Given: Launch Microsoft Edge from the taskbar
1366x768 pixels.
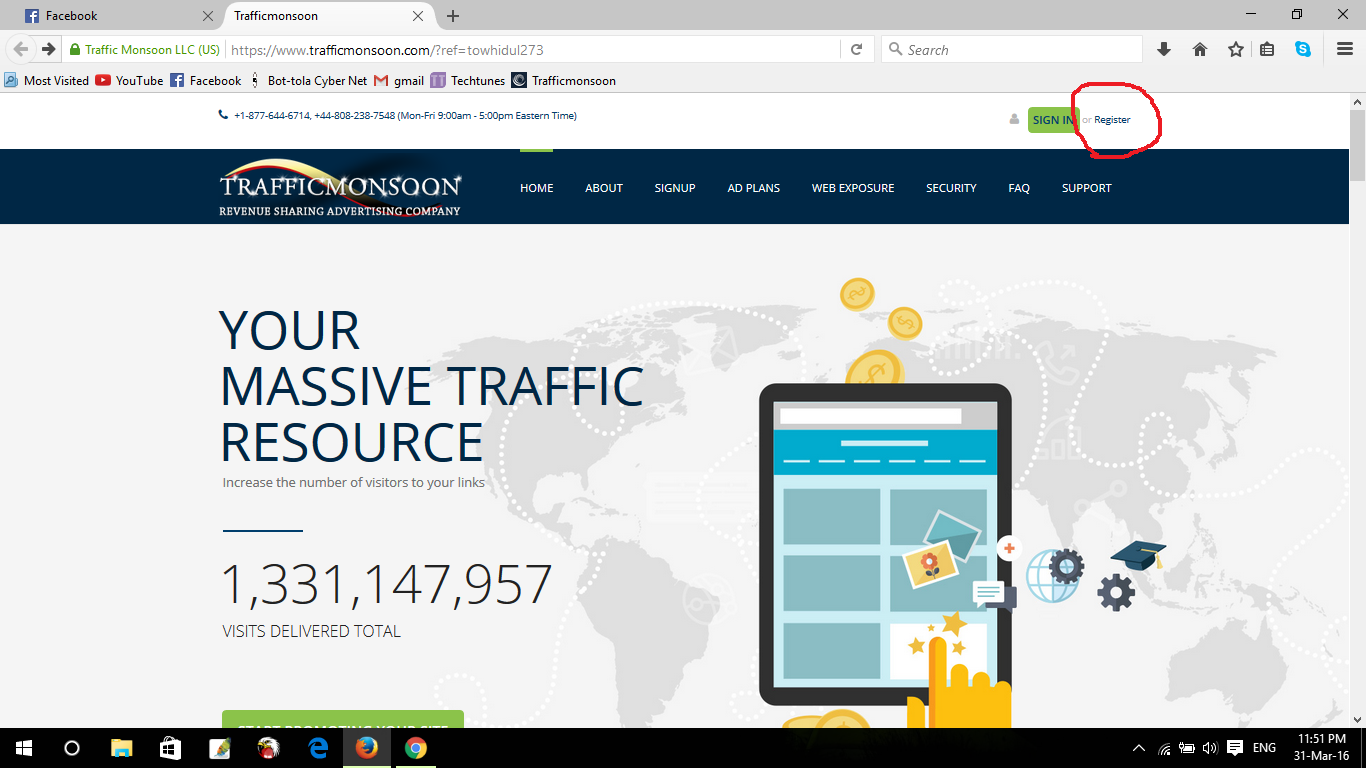Looking at the screenshot, I should coord(318,748).
